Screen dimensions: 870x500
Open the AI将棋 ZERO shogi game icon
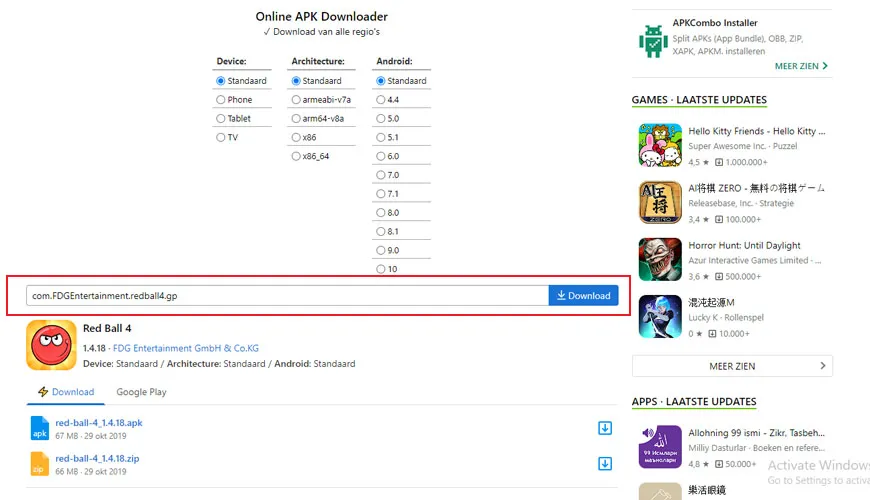[x=660, y=202]
